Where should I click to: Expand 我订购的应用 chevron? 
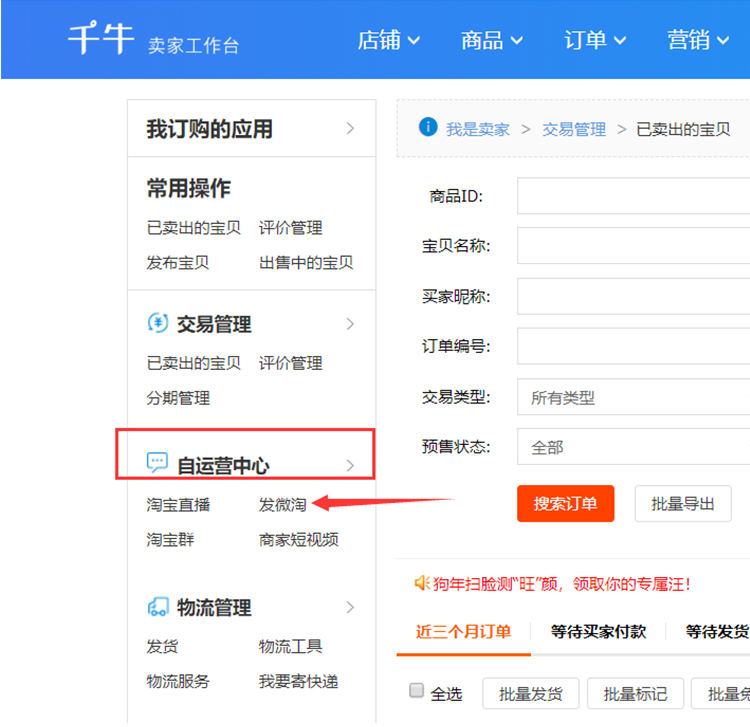[x=350, y=128]
